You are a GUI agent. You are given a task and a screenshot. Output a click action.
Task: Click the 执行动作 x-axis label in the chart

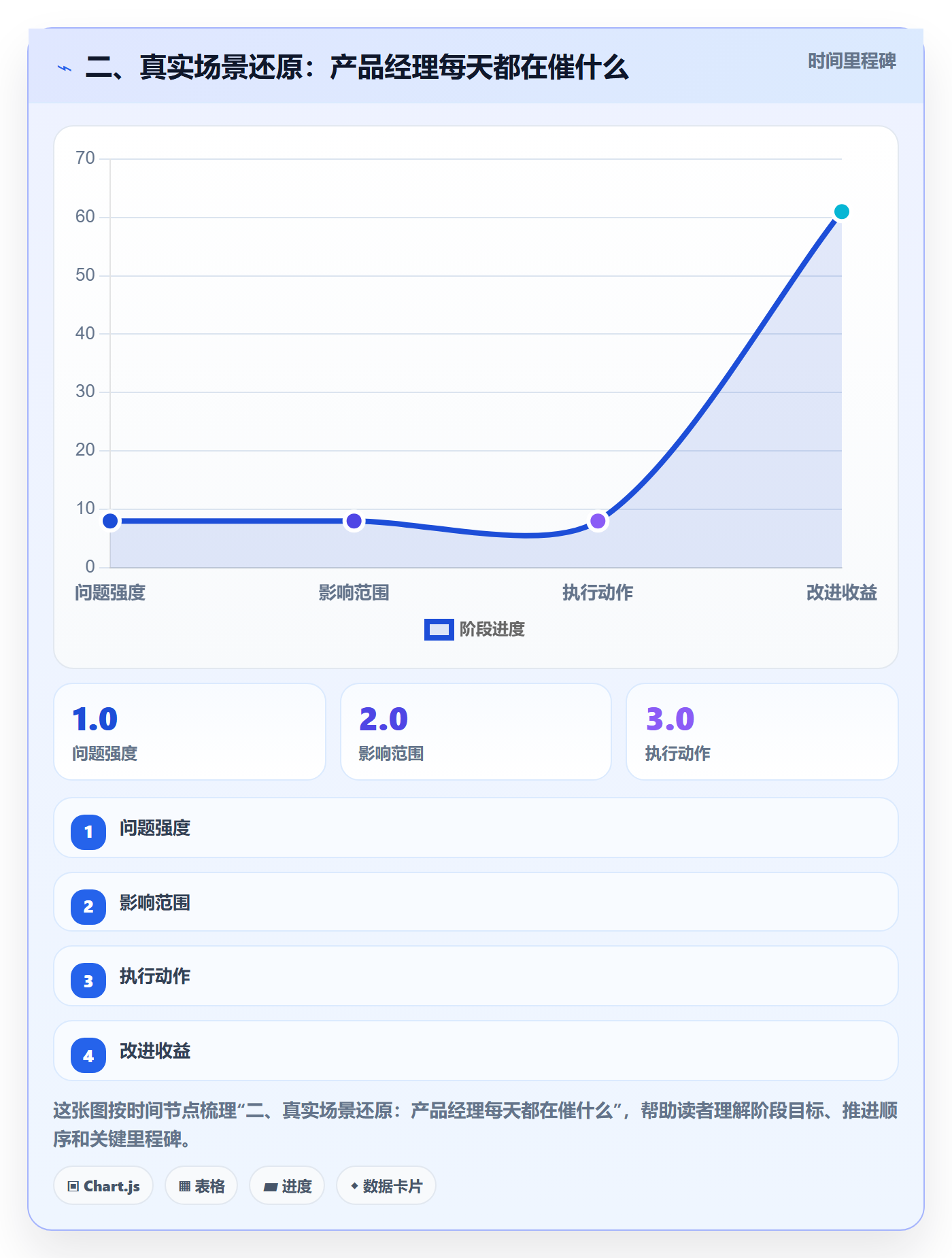point(598,593)
